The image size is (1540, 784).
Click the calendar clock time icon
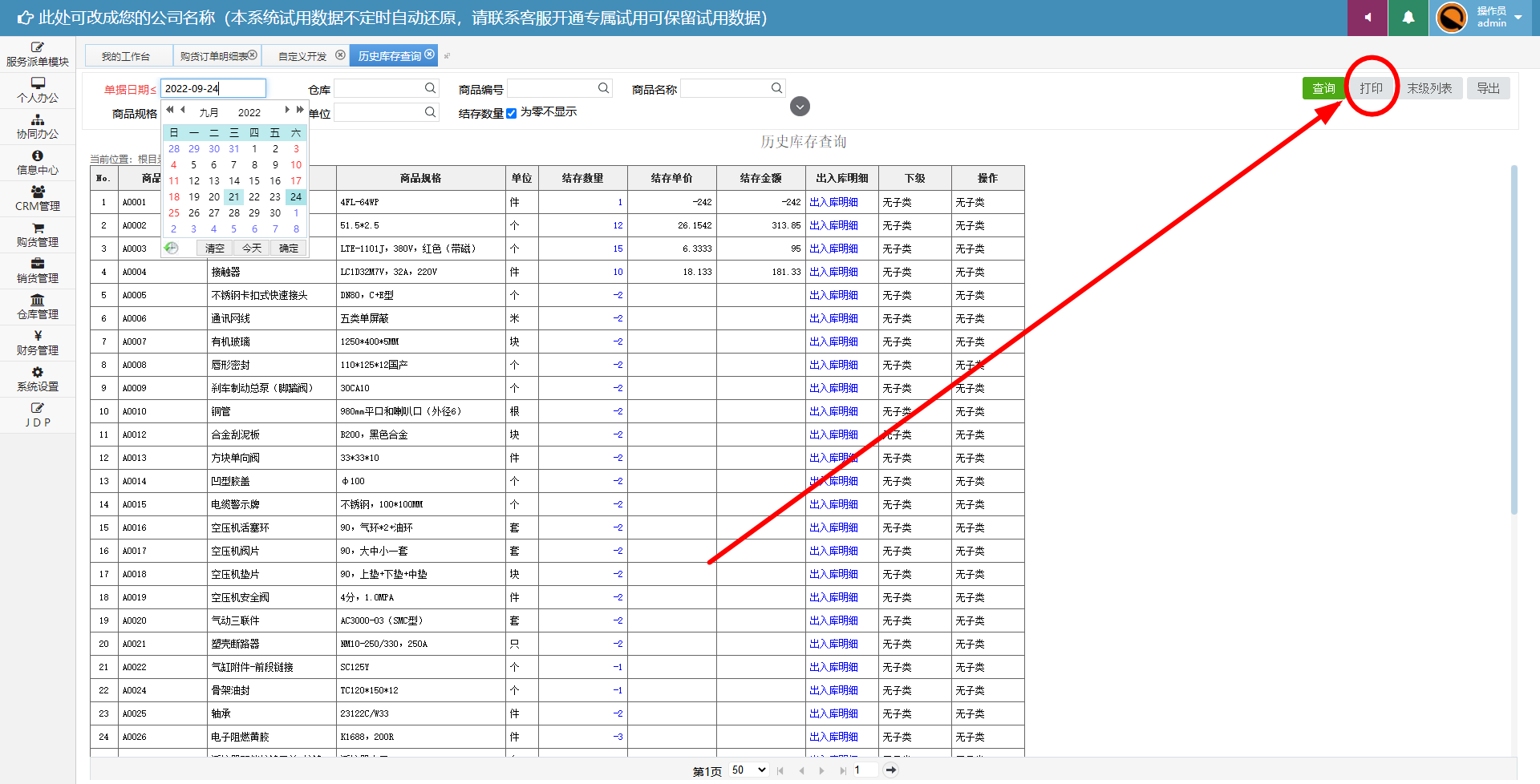171,248
